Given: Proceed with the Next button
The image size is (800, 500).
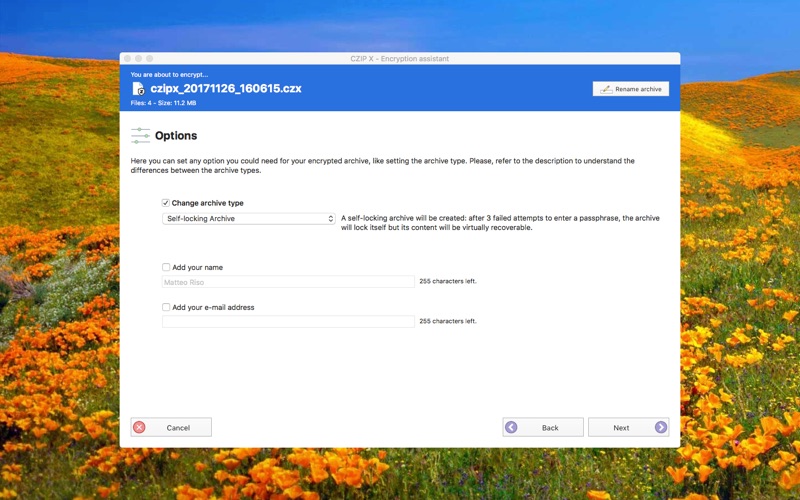Looking at the screenshot, I should [629, 428].
